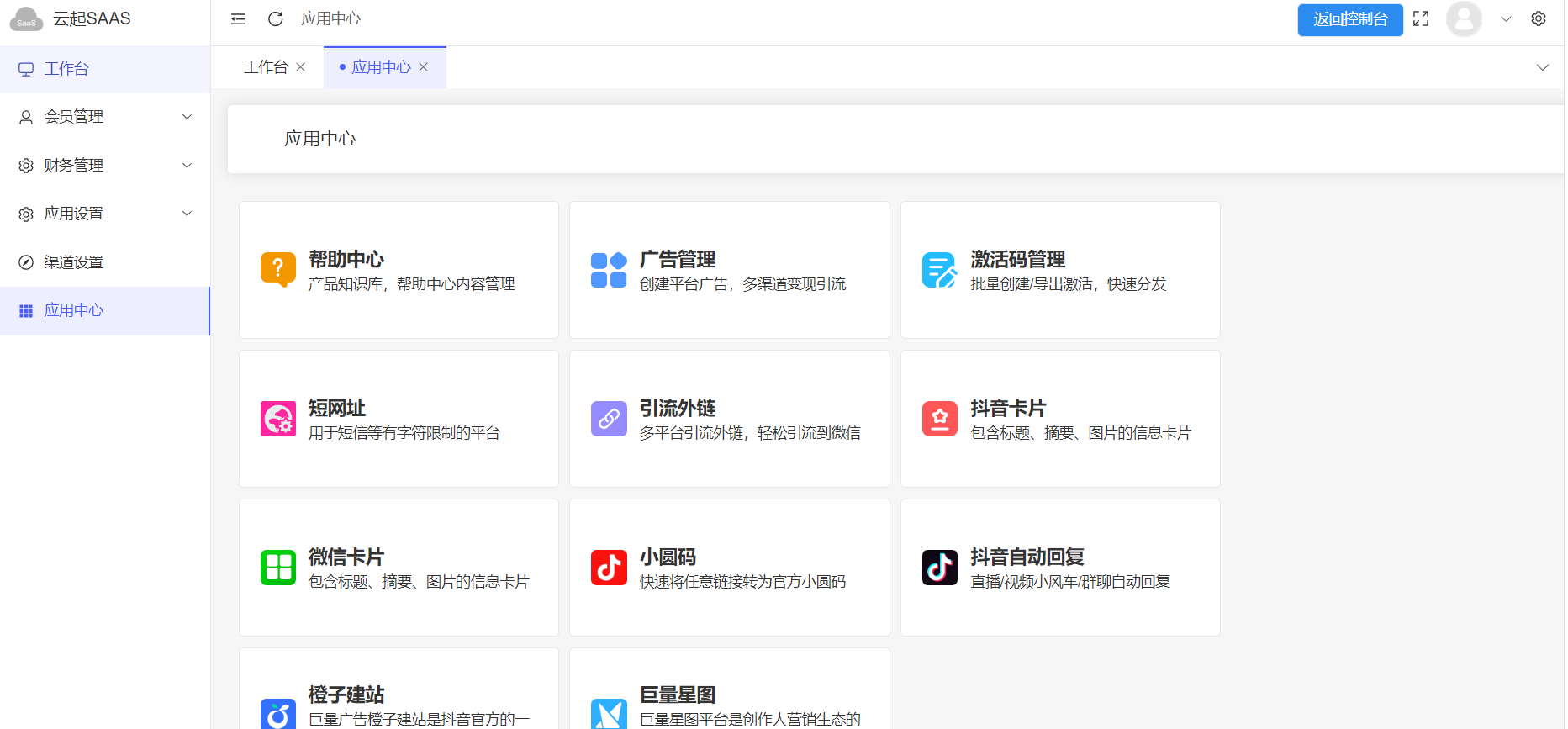
Task: Open 会员管理 sidebar menu
Action: pyautogui.click(x=105, y=117)
